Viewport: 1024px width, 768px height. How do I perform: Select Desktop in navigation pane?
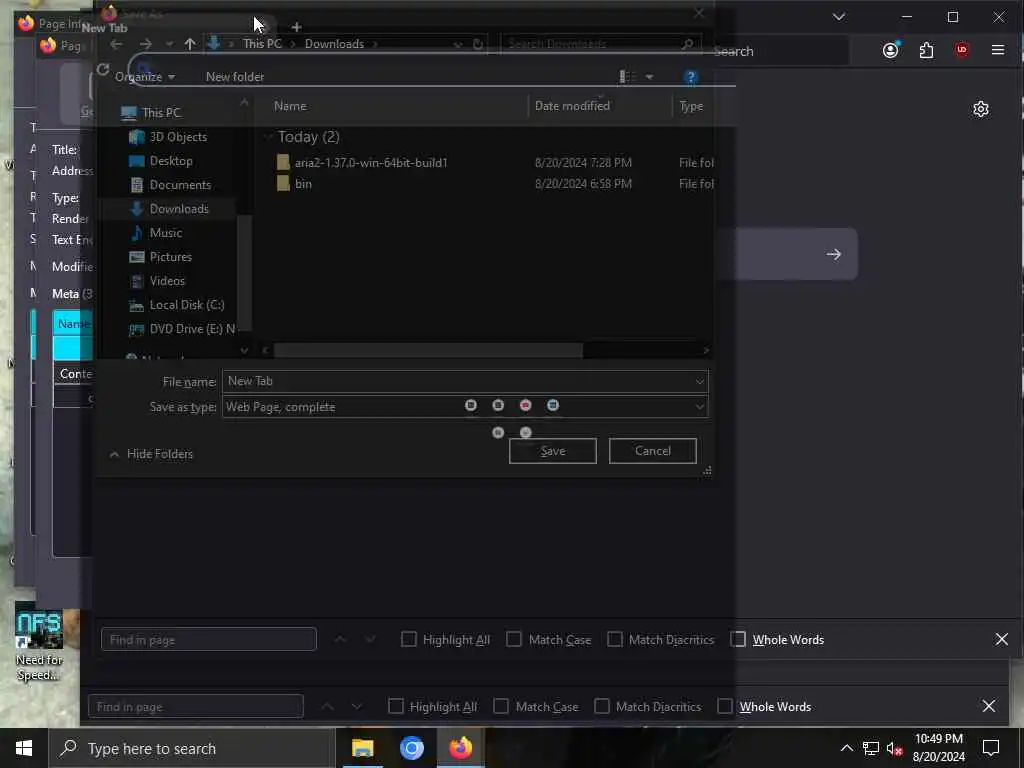[x=171, y=161]
